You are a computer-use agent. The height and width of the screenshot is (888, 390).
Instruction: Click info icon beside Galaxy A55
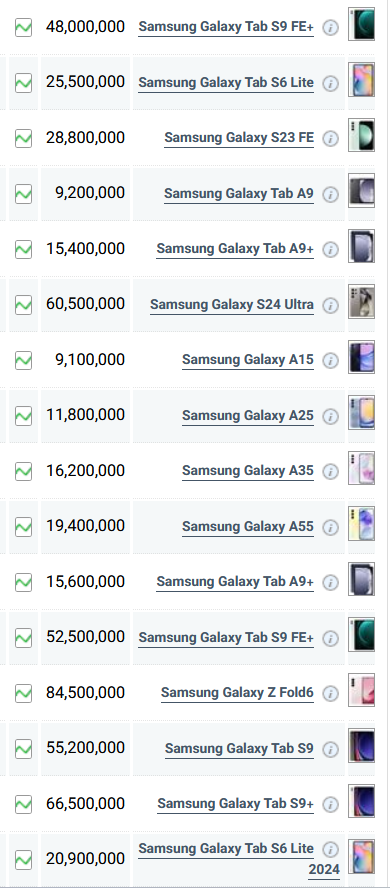click(x=331, y=527)
